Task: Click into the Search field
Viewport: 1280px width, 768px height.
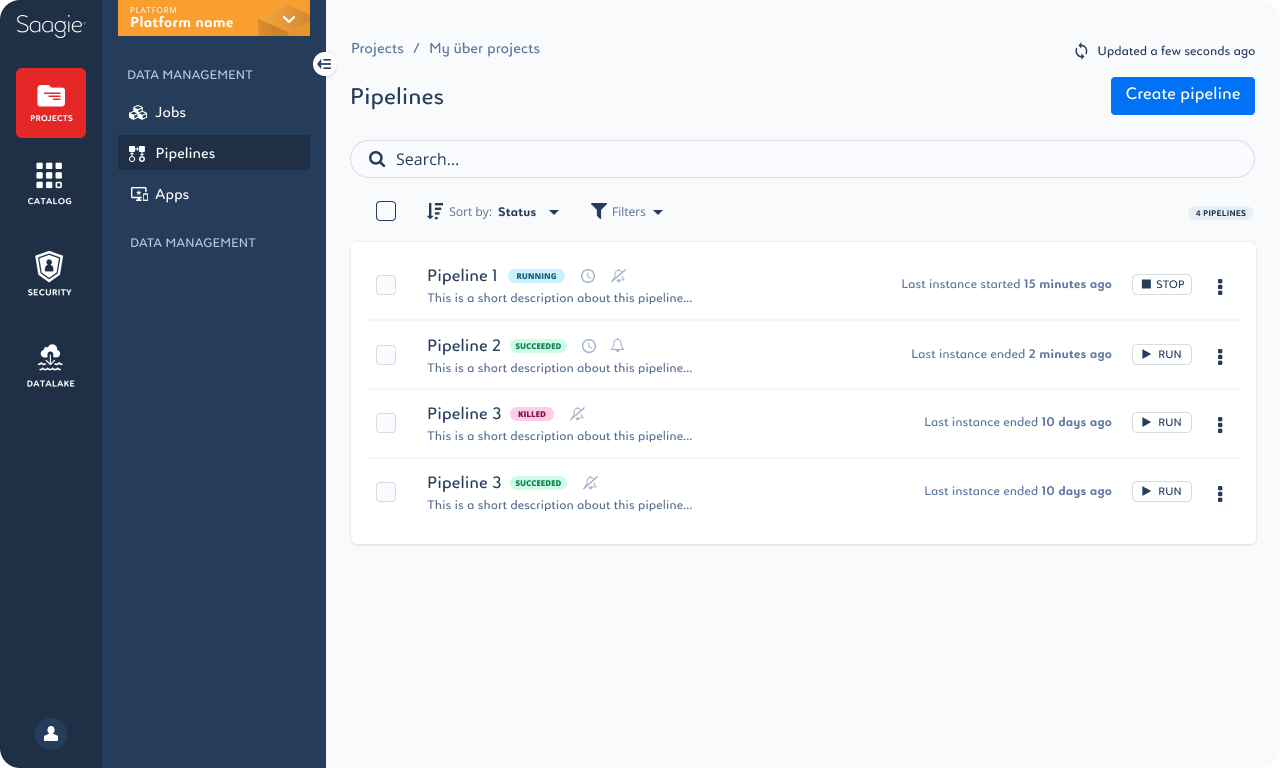Action: tap(802, 159)
